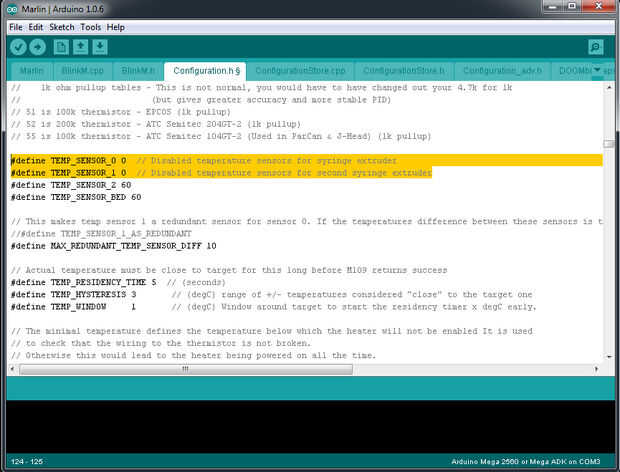The height and width of the screenshot is (472, 620).
Task: Click comment 'Otherwise this would lead' line
Action: point(193,355)
